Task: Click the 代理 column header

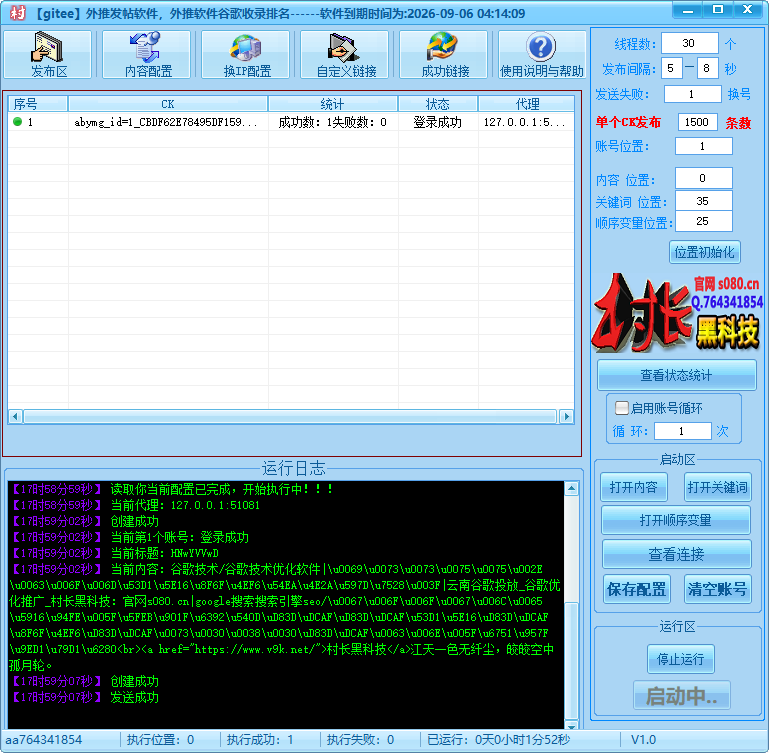Action: pos(526,104)
